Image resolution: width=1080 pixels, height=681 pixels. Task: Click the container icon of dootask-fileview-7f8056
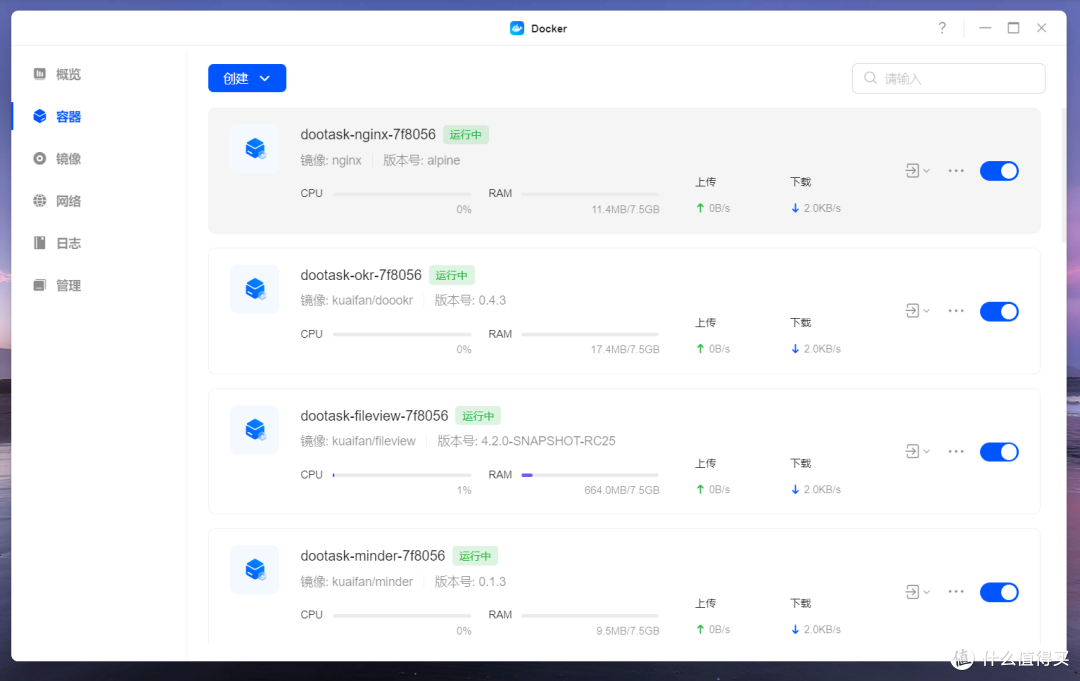click(254, 430)
